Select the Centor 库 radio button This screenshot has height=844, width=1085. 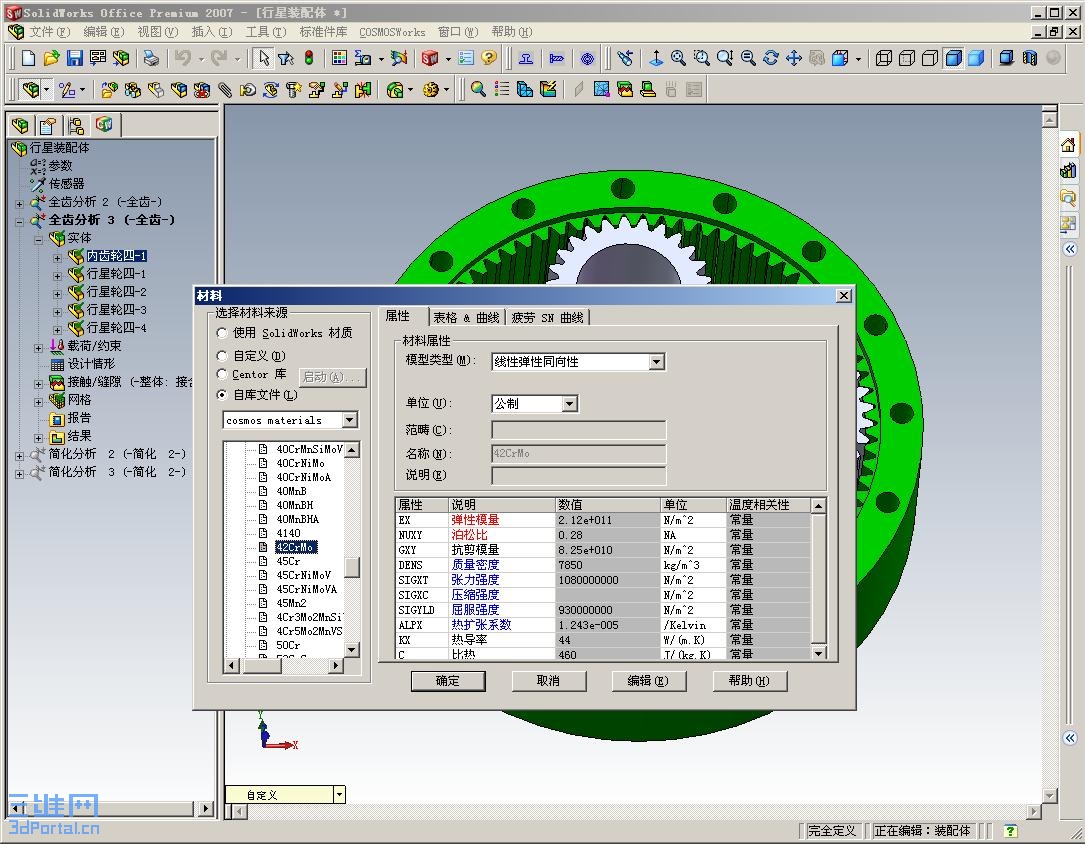point(222,374)
